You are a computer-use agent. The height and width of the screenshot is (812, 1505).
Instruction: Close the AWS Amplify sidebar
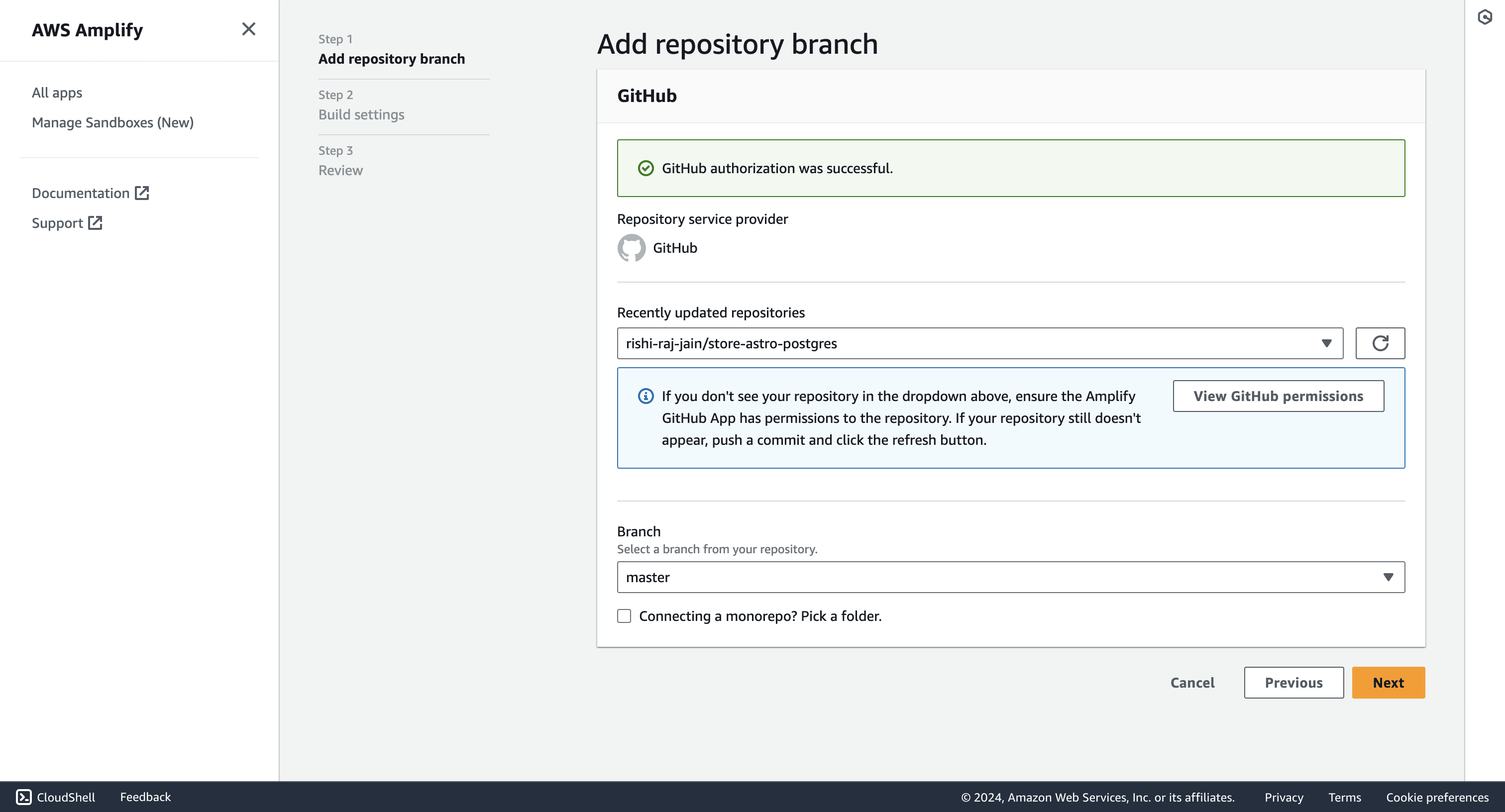[248, 29]
